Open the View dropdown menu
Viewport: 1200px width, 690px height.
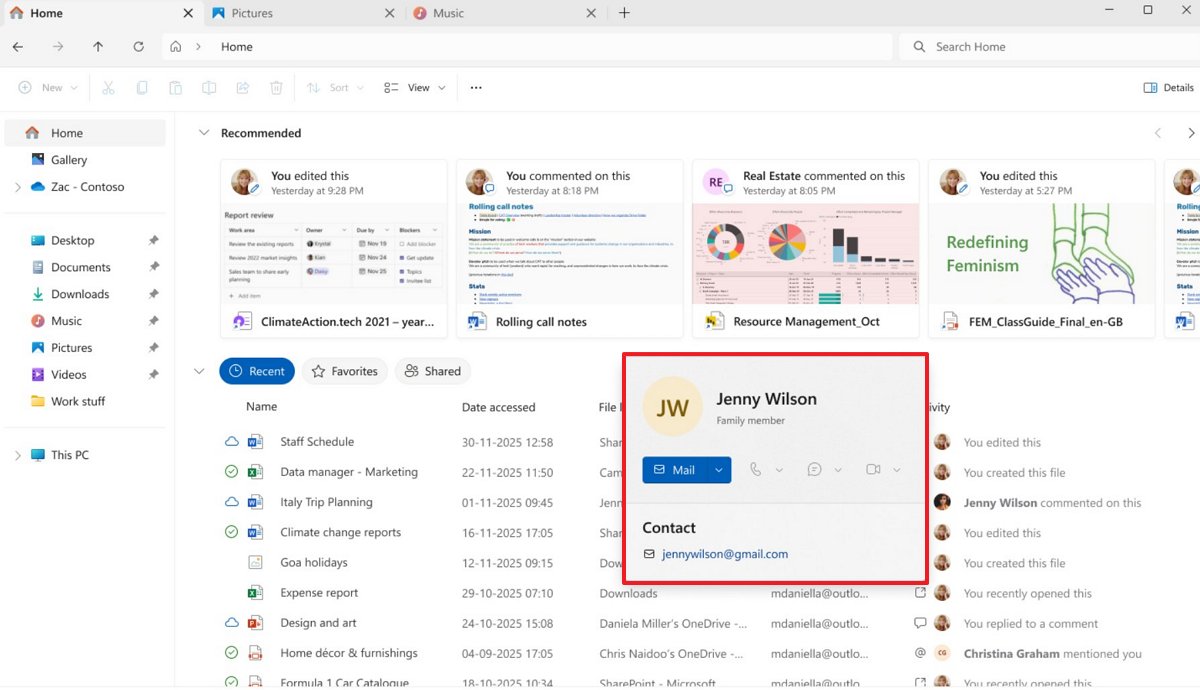click(x=414, y=87)
